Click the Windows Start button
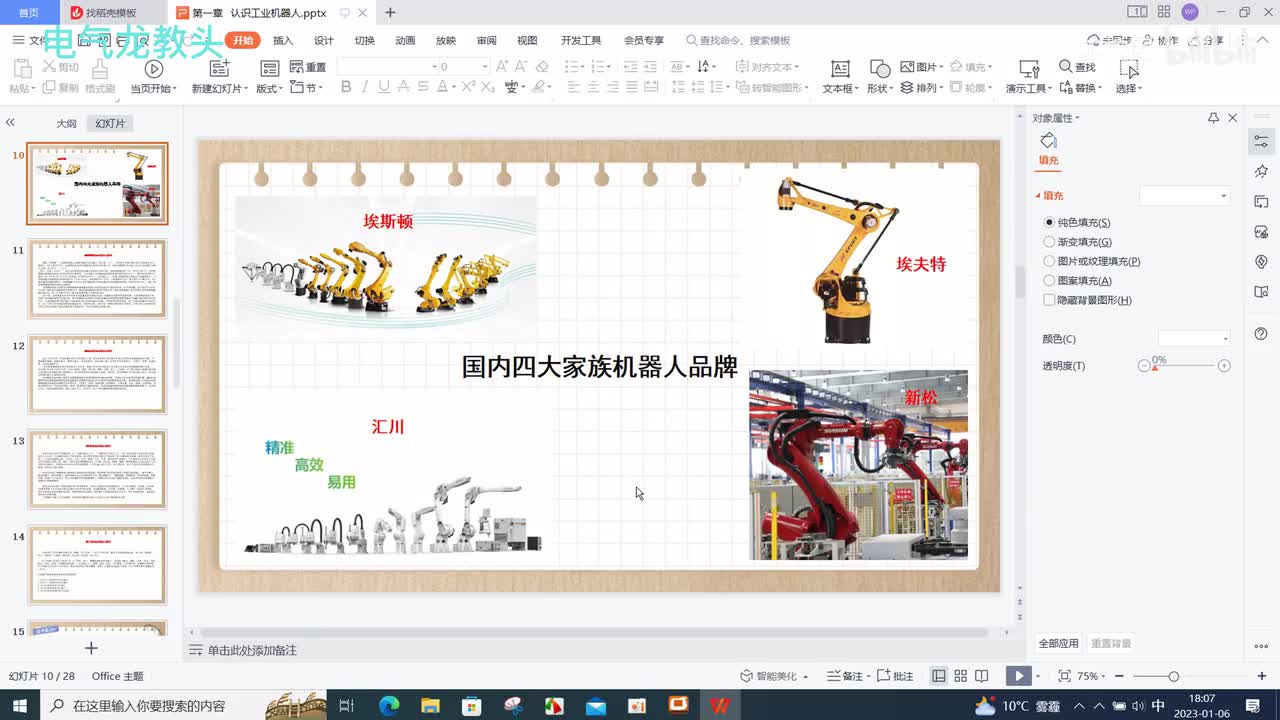 point(19,705)
